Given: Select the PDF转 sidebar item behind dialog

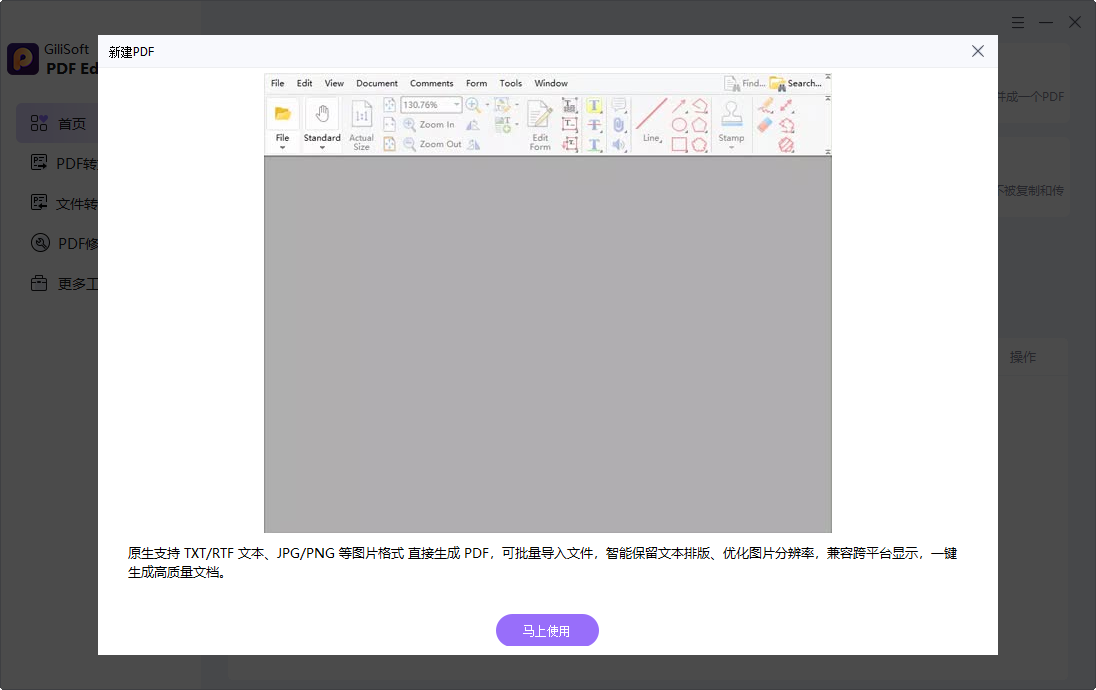Looking at the screenshot, I should pos(64,164).
